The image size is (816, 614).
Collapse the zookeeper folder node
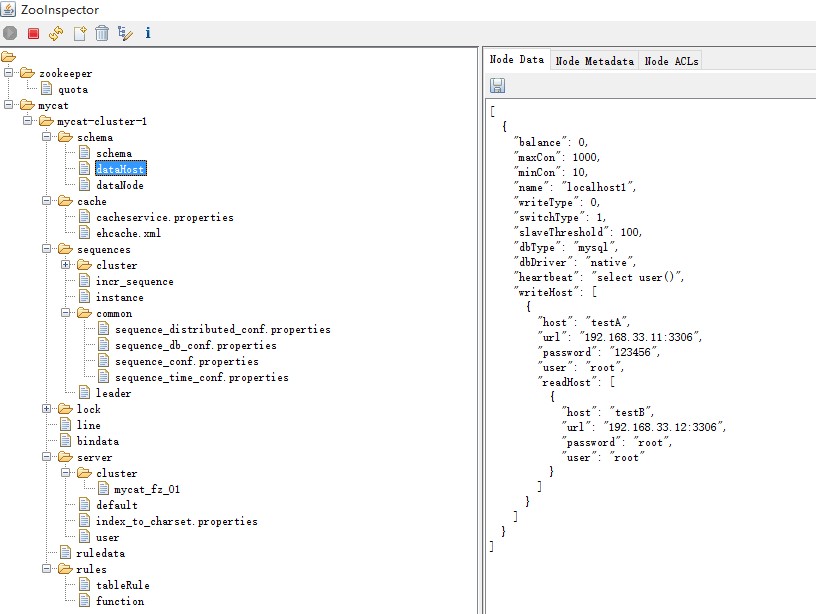(10, 73)
